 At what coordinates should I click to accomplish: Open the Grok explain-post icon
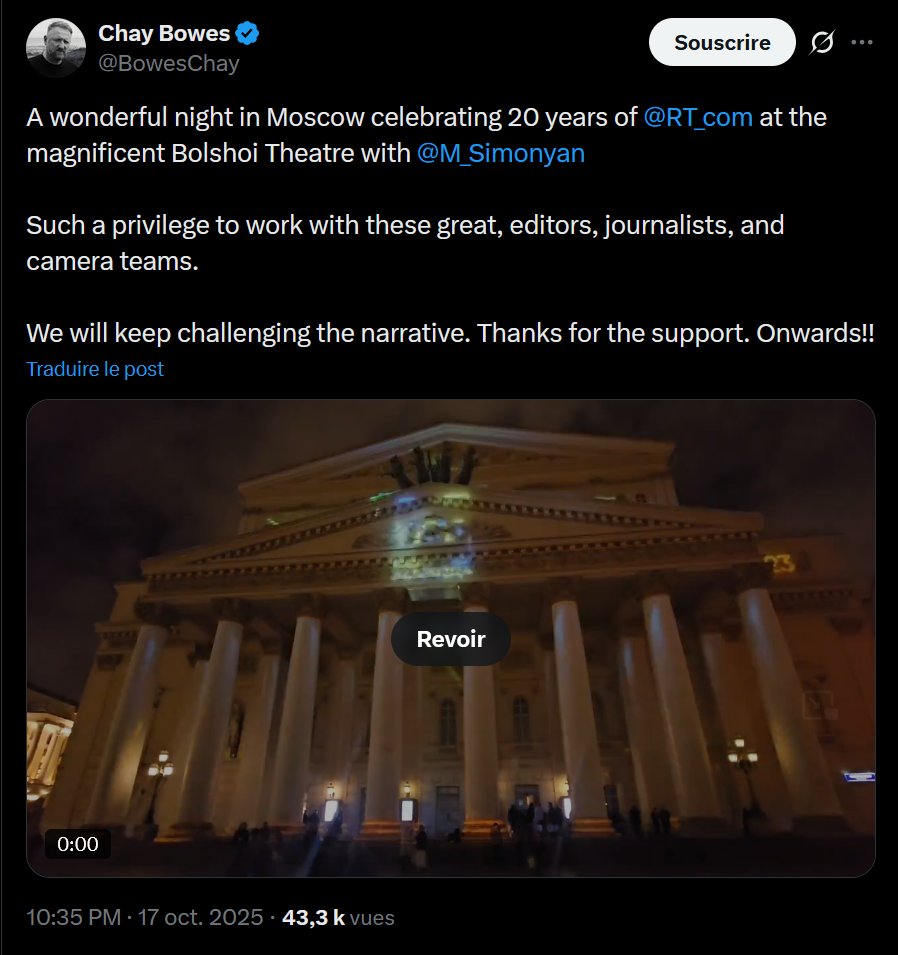tap(822, 42)
